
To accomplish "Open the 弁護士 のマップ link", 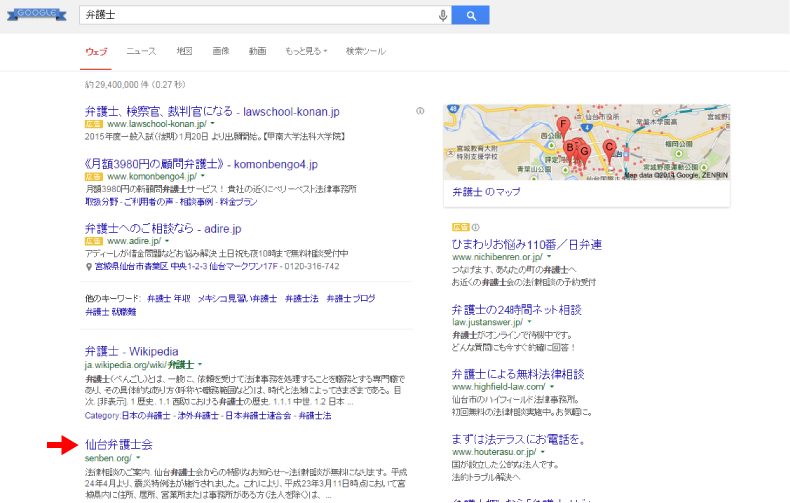I will 486,192.
